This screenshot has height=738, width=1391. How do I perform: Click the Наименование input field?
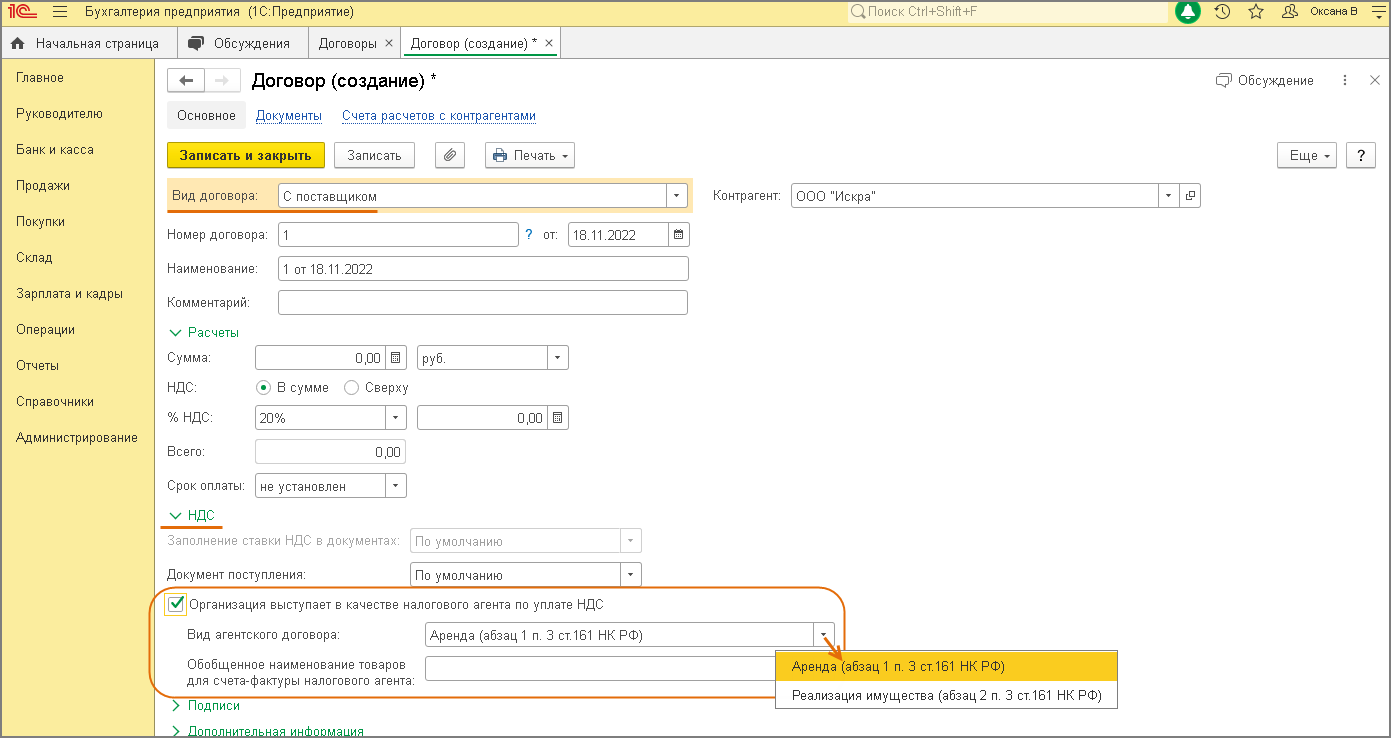[483, 269]
